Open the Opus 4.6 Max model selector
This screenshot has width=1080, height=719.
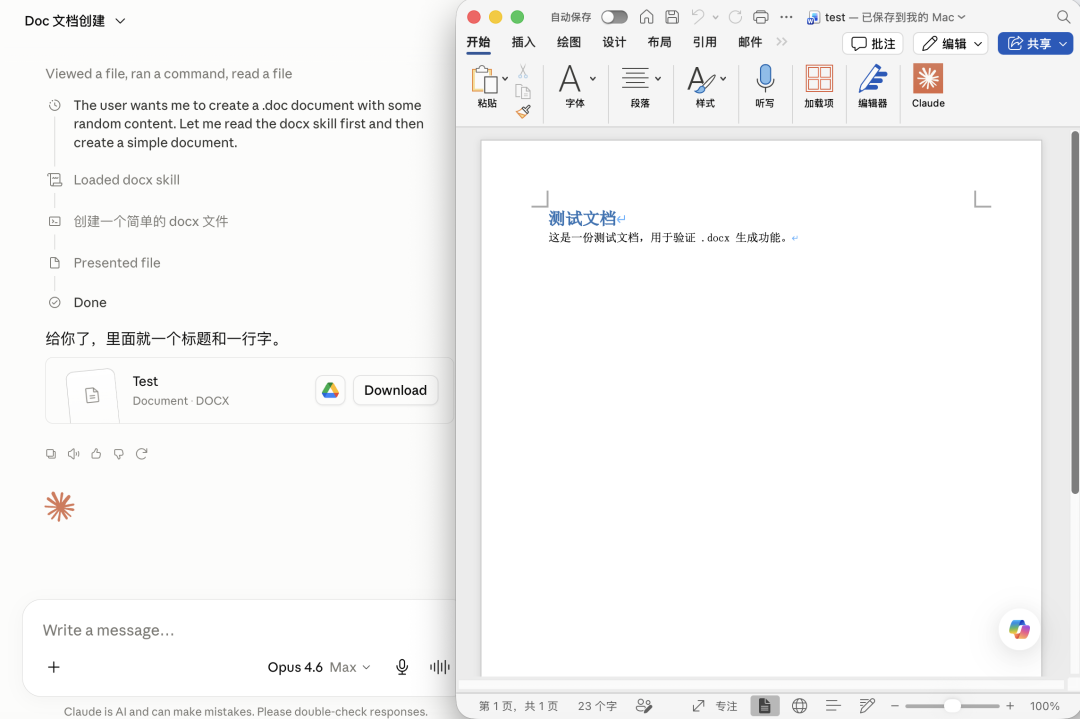pyautogui.click(x=319, y=667)
